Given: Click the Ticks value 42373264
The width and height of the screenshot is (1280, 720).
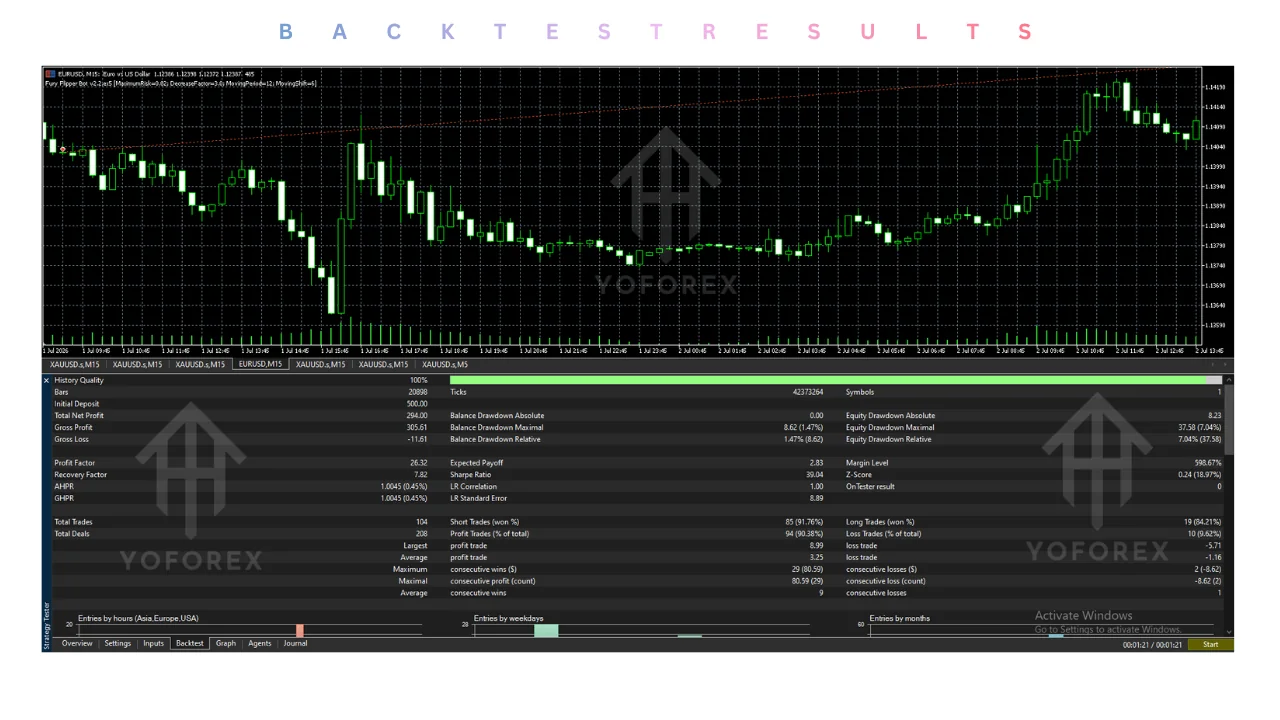Looking at the screenshot, I should pos(808,392).
